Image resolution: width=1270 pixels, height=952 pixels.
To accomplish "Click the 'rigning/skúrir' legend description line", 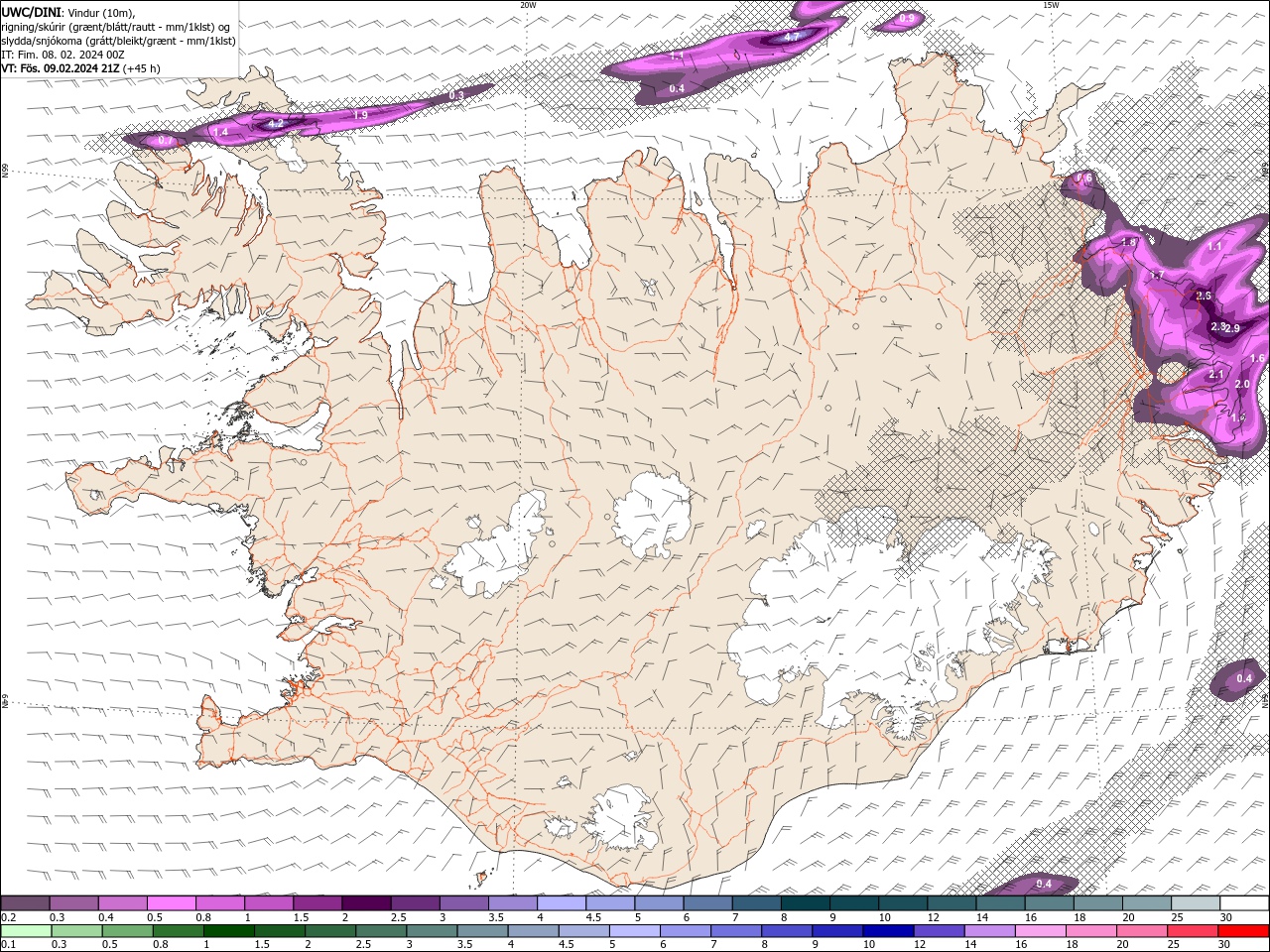I will 115,27.
